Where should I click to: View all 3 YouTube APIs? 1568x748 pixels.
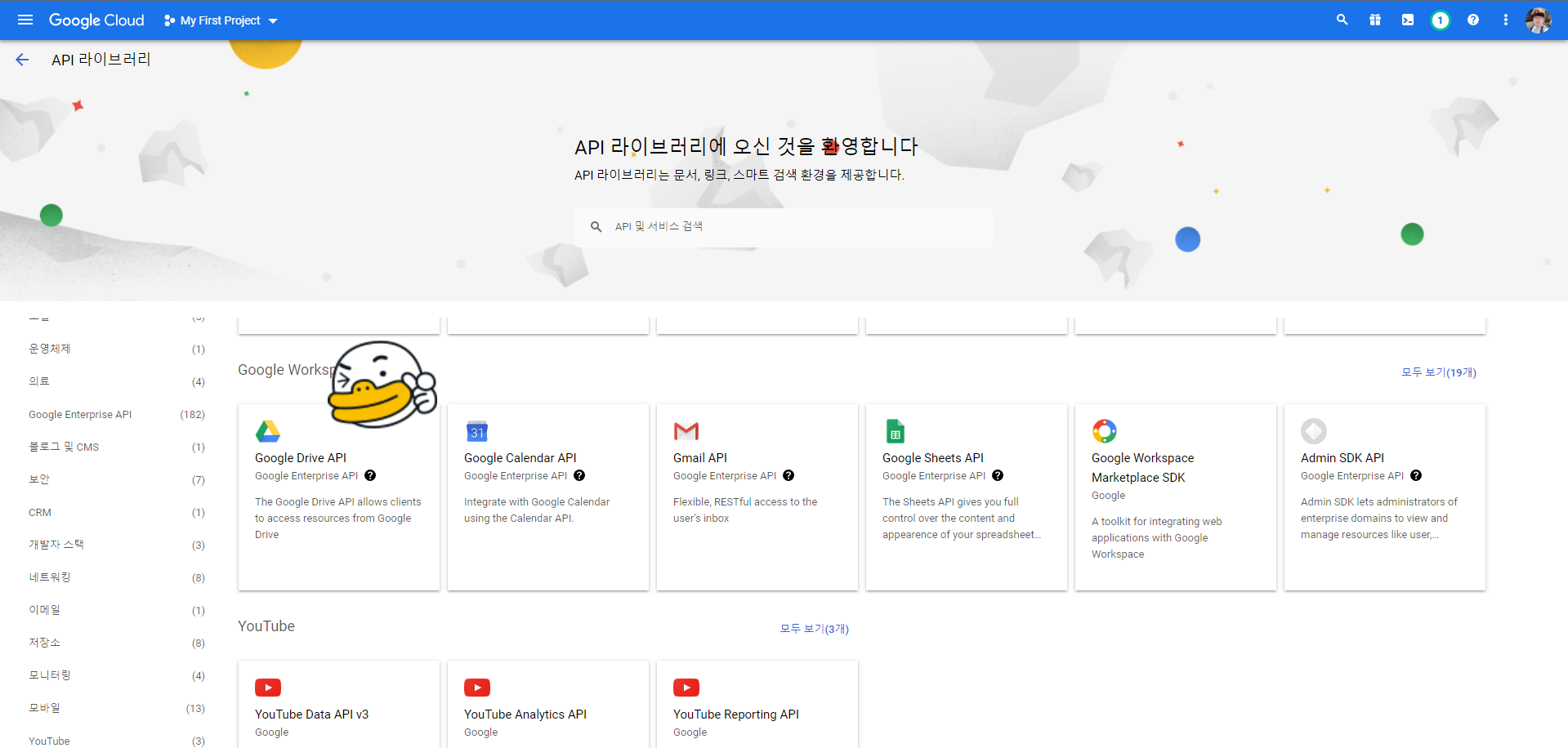point(814,629)
